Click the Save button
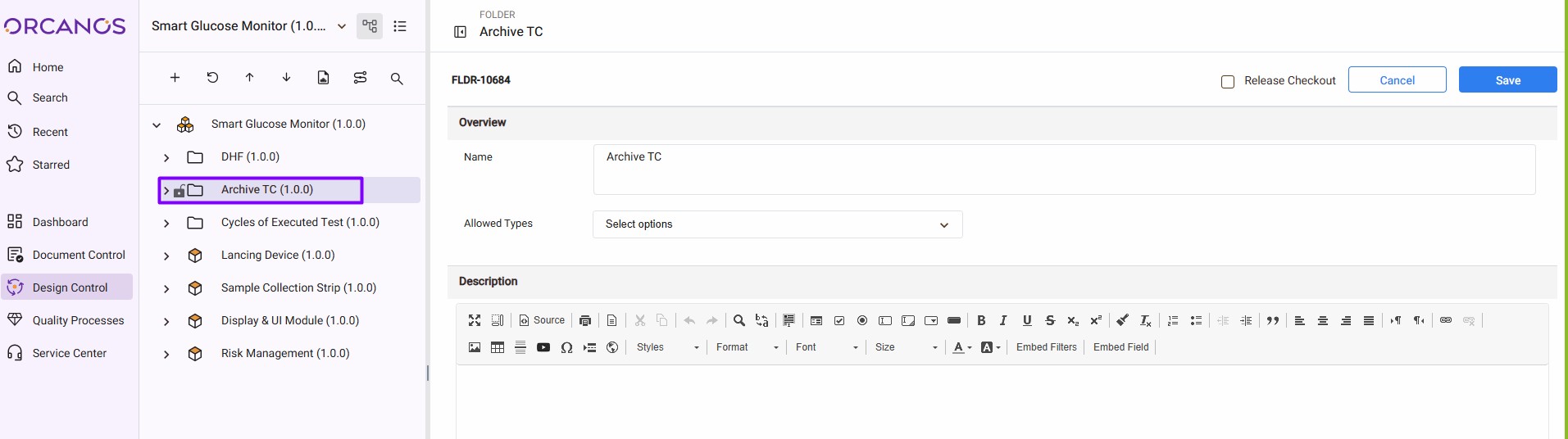This screenshot has height=439, width=1568. click(x=1507, y=80)
